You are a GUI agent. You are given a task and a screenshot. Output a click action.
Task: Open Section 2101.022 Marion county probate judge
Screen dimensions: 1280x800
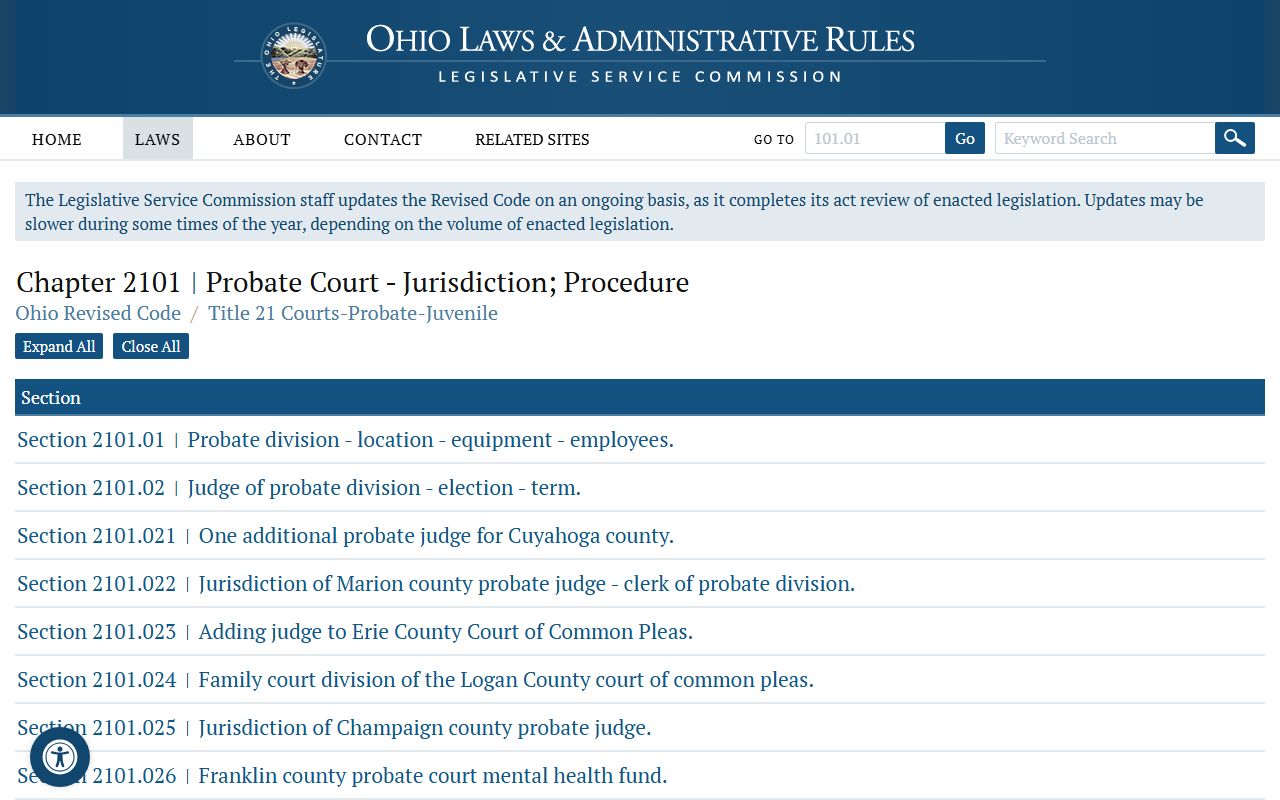pyautogui.click(x=436, y=584)
